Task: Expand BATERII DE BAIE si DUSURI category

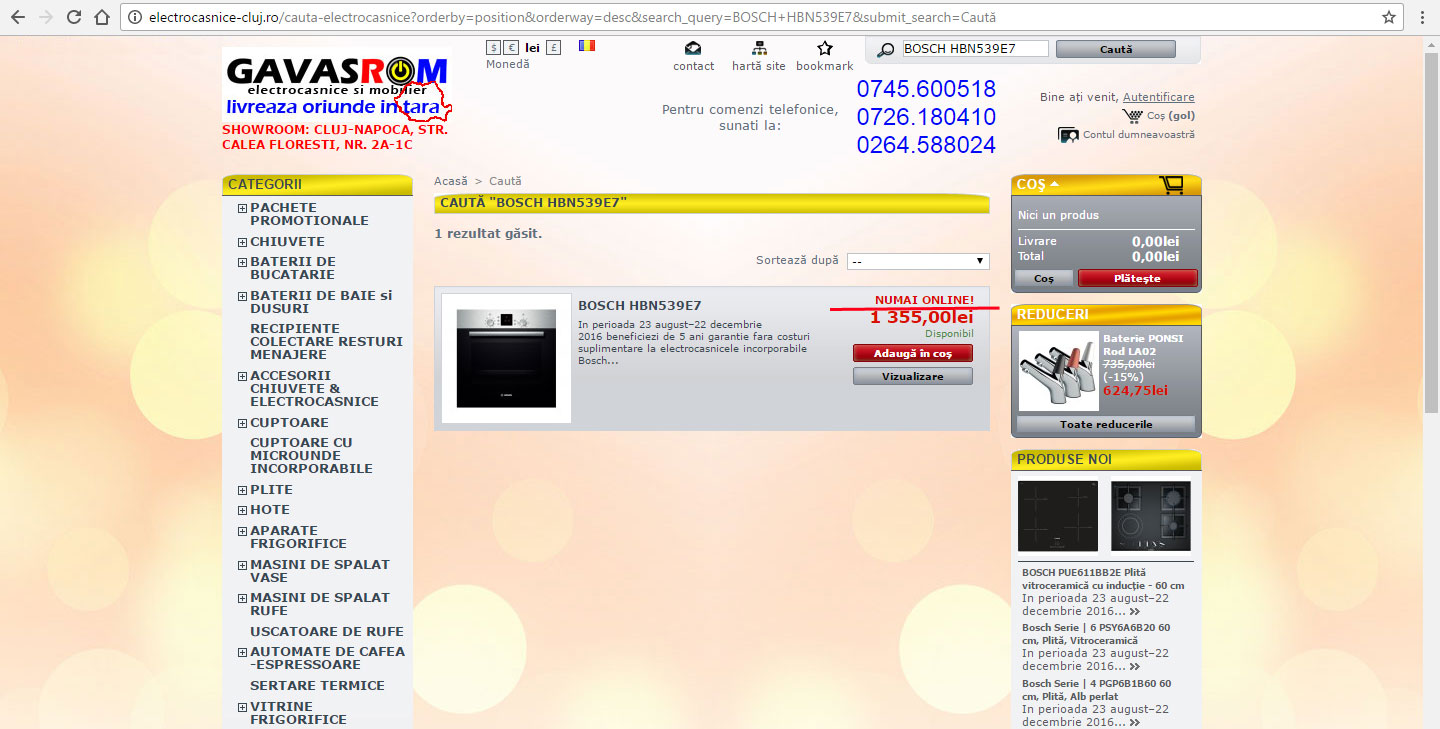Action: [x=242, y=297]
